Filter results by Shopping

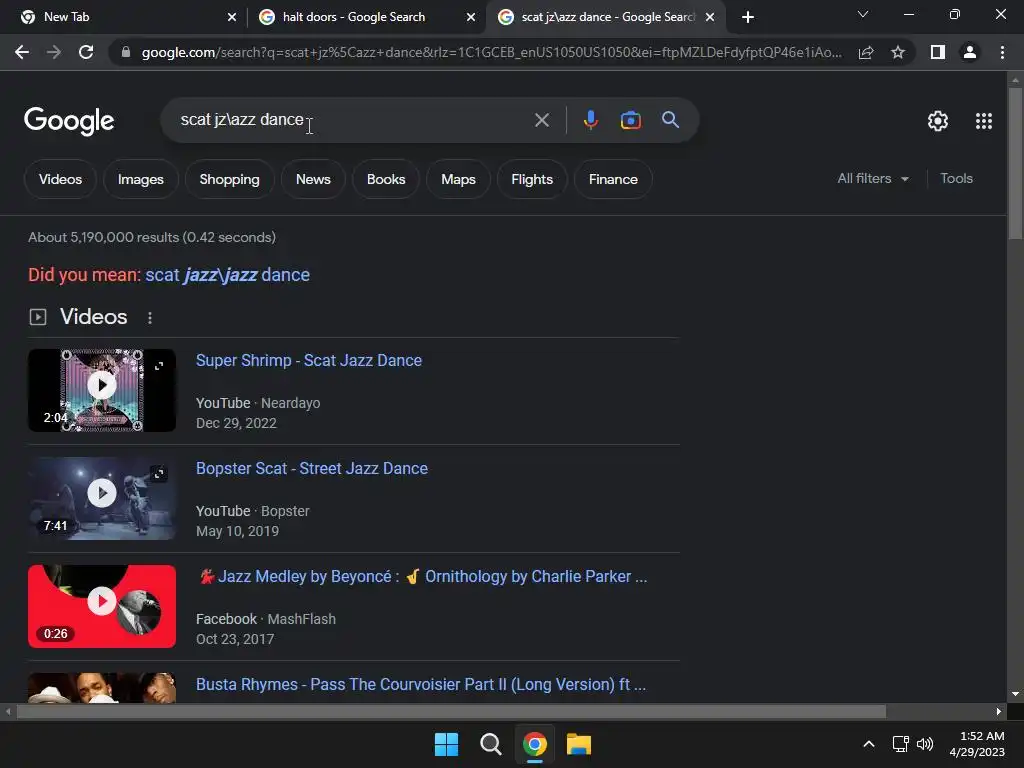tap(229, 179)
